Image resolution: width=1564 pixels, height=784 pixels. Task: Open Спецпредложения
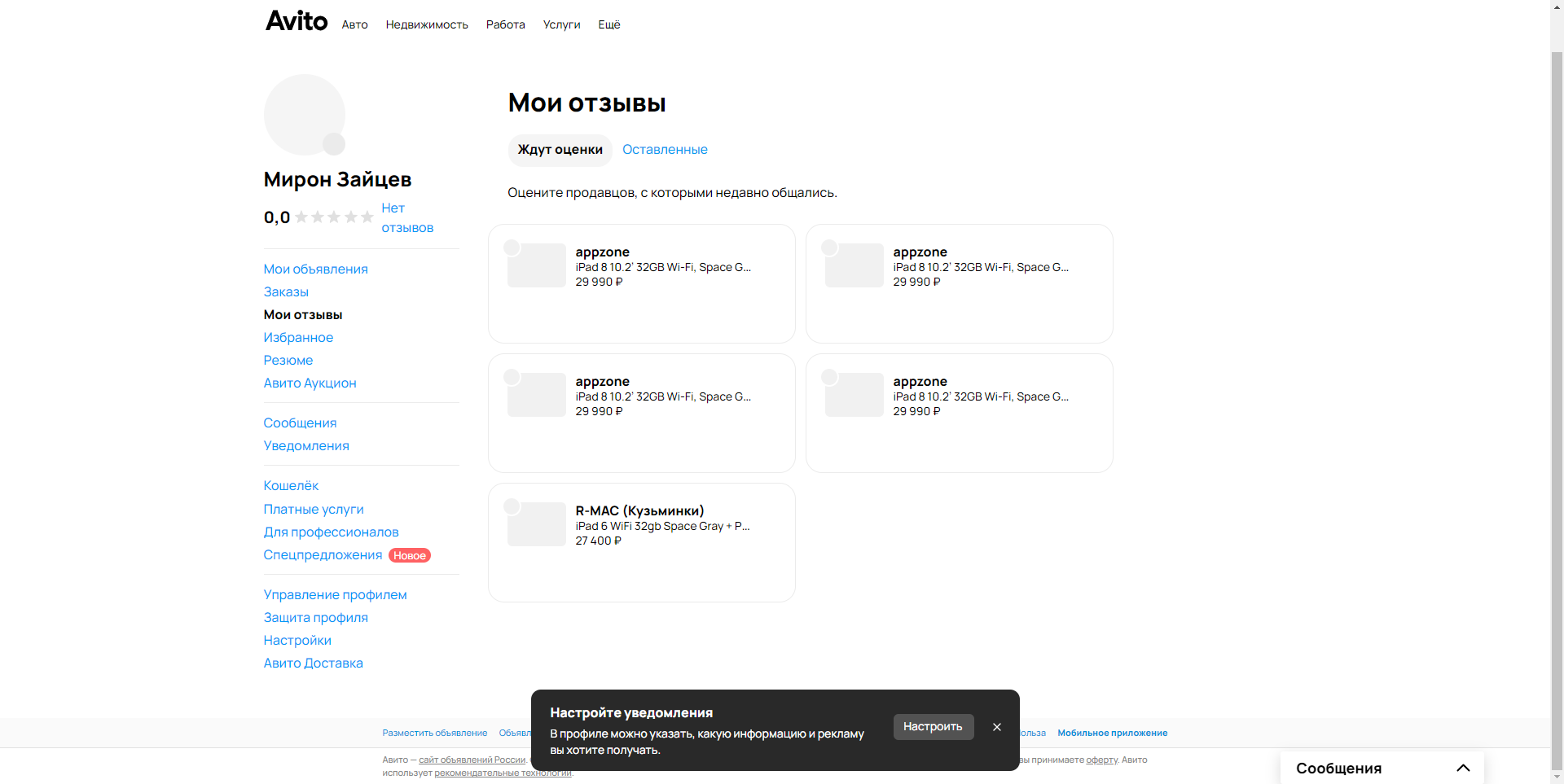[323, 555]
